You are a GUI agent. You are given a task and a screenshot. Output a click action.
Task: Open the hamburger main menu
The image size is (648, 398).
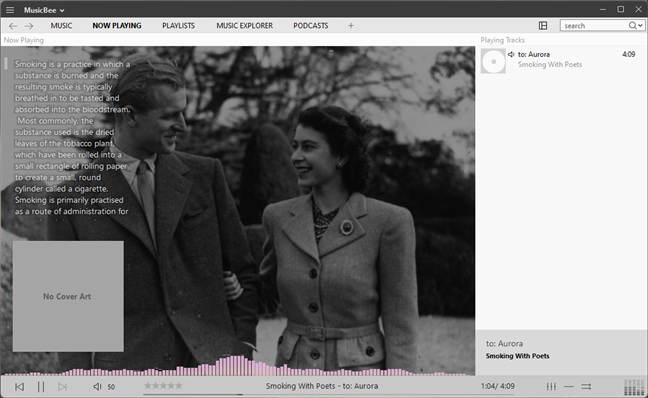(10, 10)
